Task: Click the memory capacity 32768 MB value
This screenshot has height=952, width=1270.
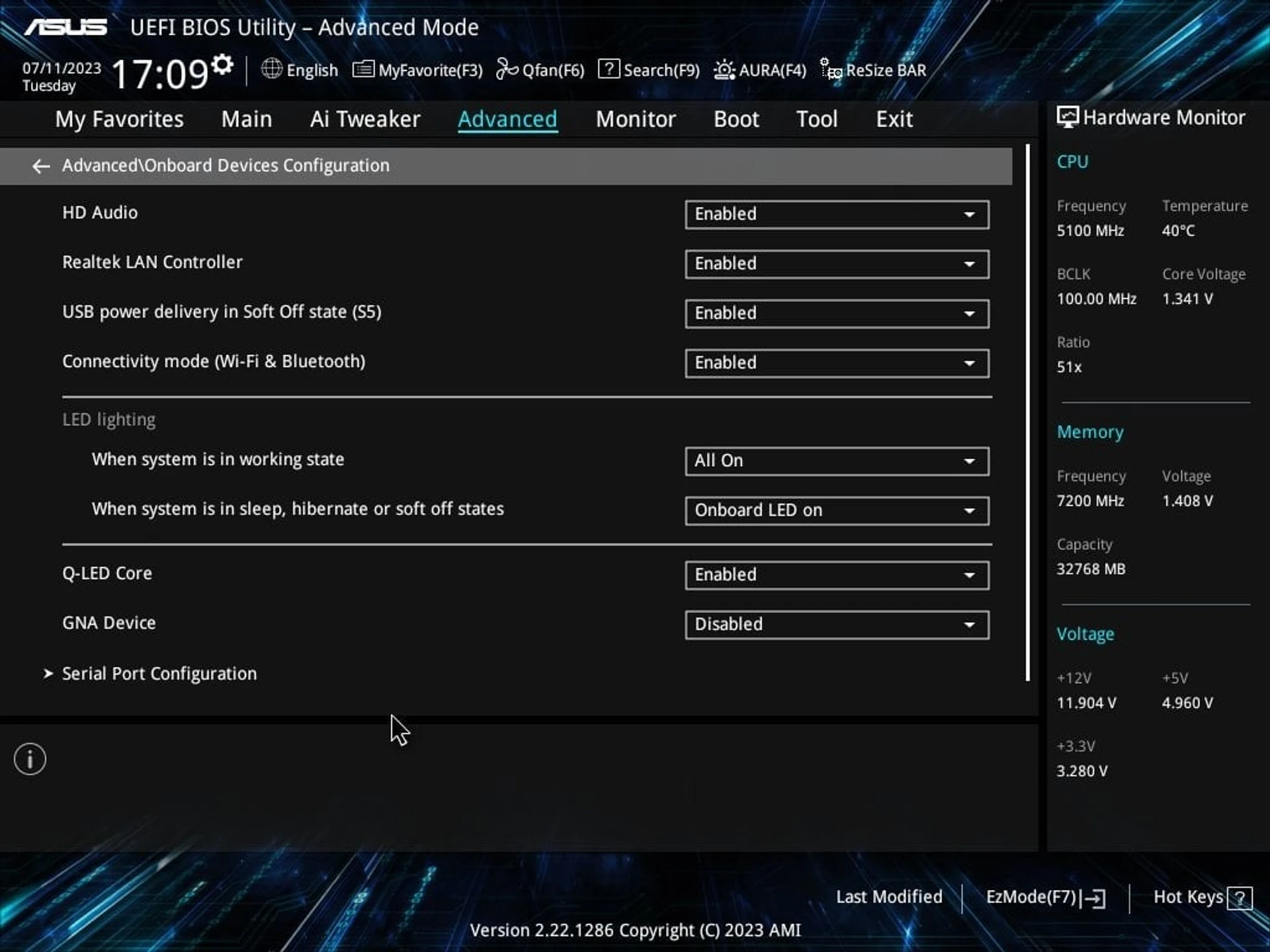Action: click(x=1091, y=569)
